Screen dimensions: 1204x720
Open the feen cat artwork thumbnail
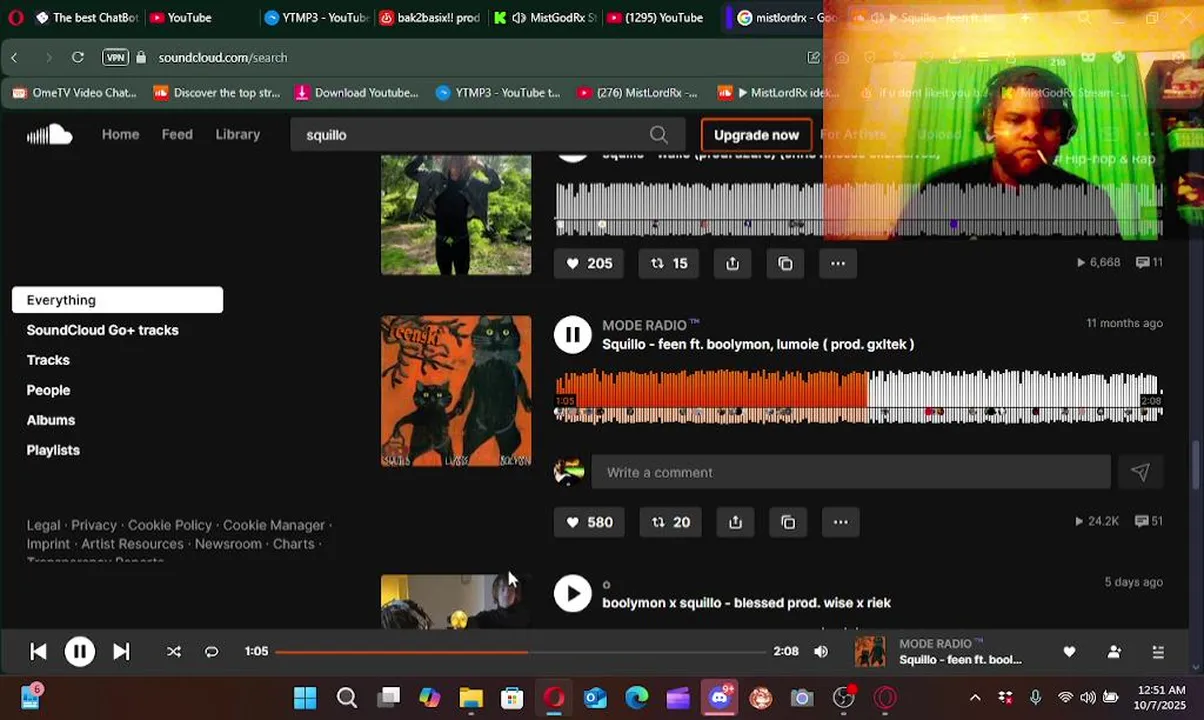456,391
